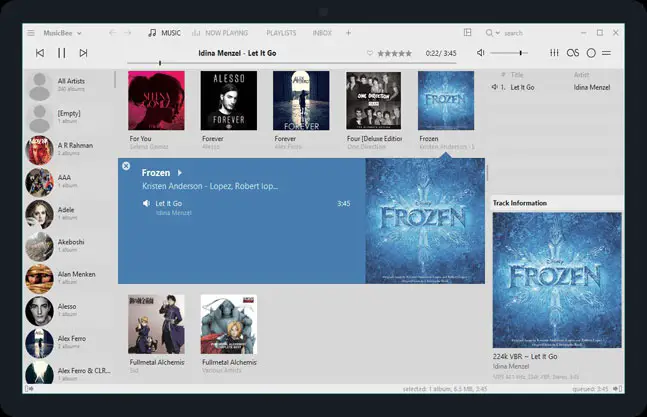Click the small Frozen album cover
647x417 pixels.
click(446, 101)
